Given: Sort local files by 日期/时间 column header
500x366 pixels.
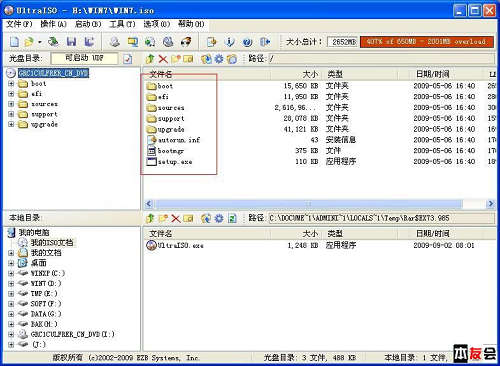Looking at the screenshot, I should pos(447,233).
